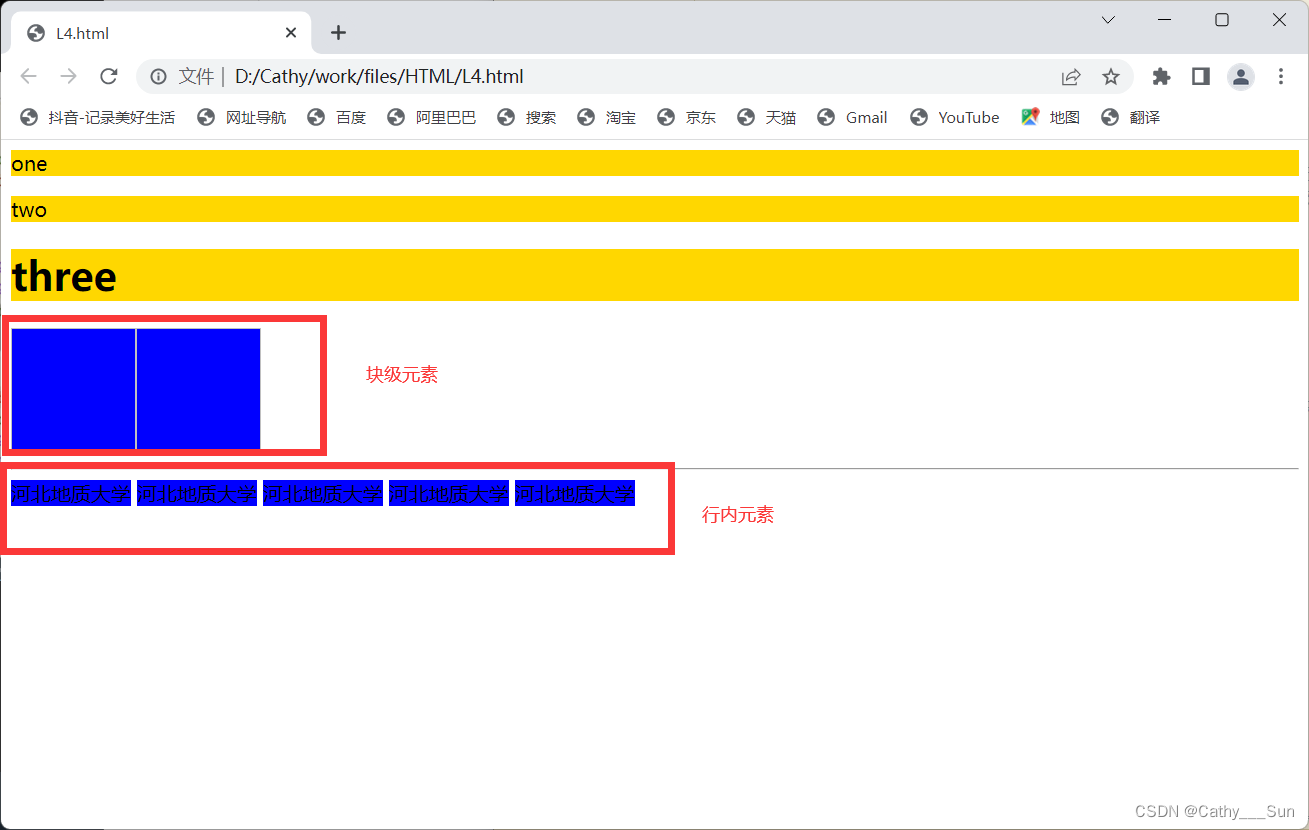Toggle the side panel icon
Image resolution: width=1309 pixels, height=830 pixels.
pyautogui.click(x=1201, y=77)
